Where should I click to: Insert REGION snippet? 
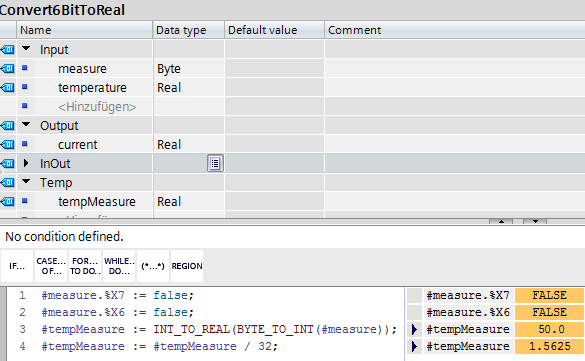pyautogui.click(x=187, y=266)
